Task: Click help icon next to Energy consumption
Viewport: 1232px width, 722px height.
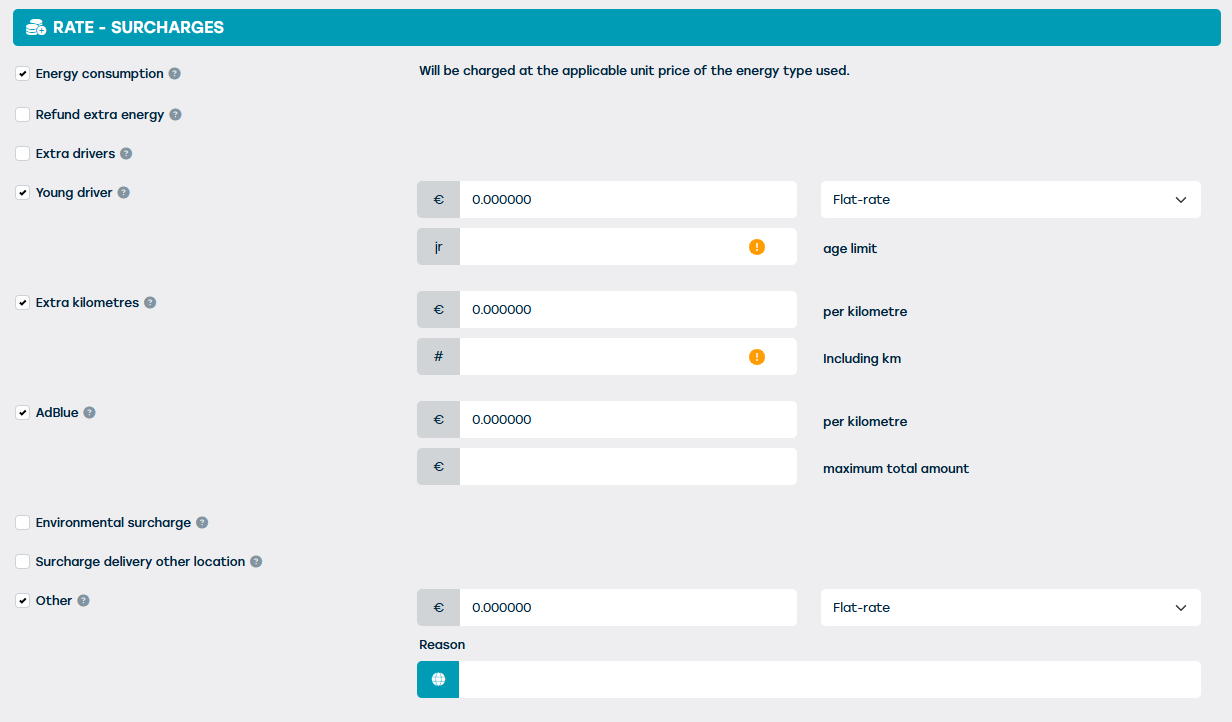Action: [x=175, y=74]
